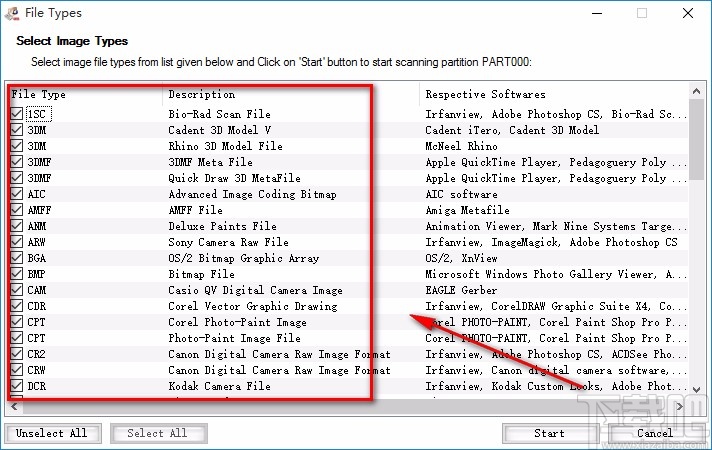Toggle the DCR file type checkbox
The width and height of the screenshot is (712, 450).
(17, 386)
